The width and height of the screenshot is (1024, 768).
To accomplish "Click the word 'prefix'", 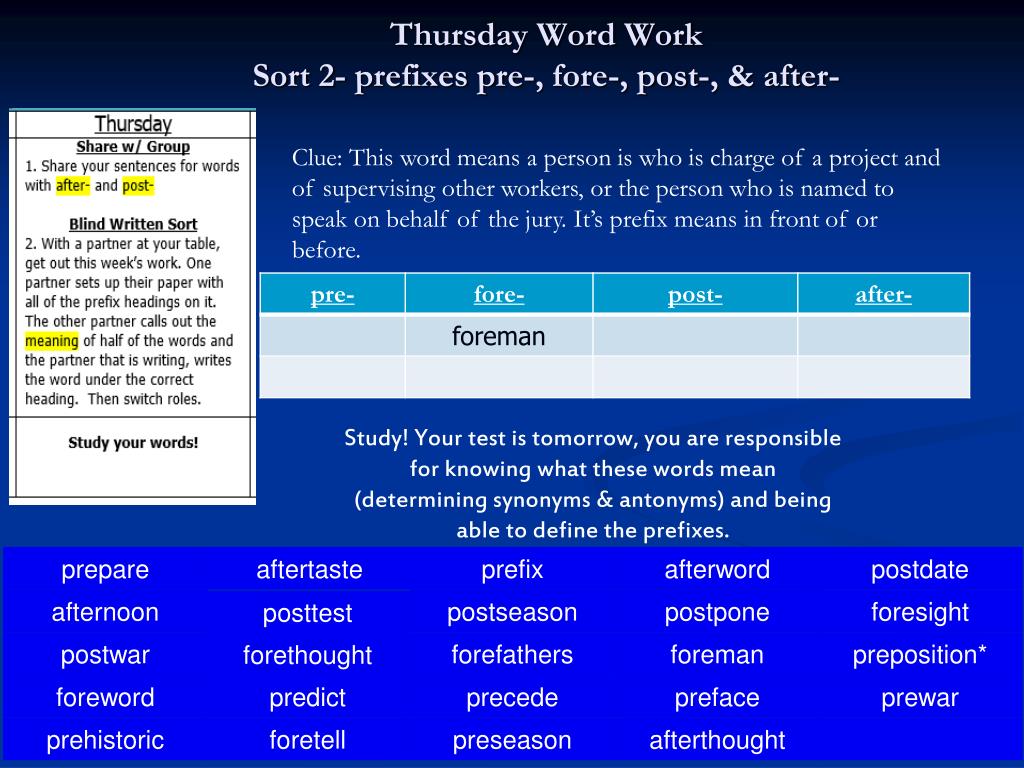I will (x=512, y=569).
